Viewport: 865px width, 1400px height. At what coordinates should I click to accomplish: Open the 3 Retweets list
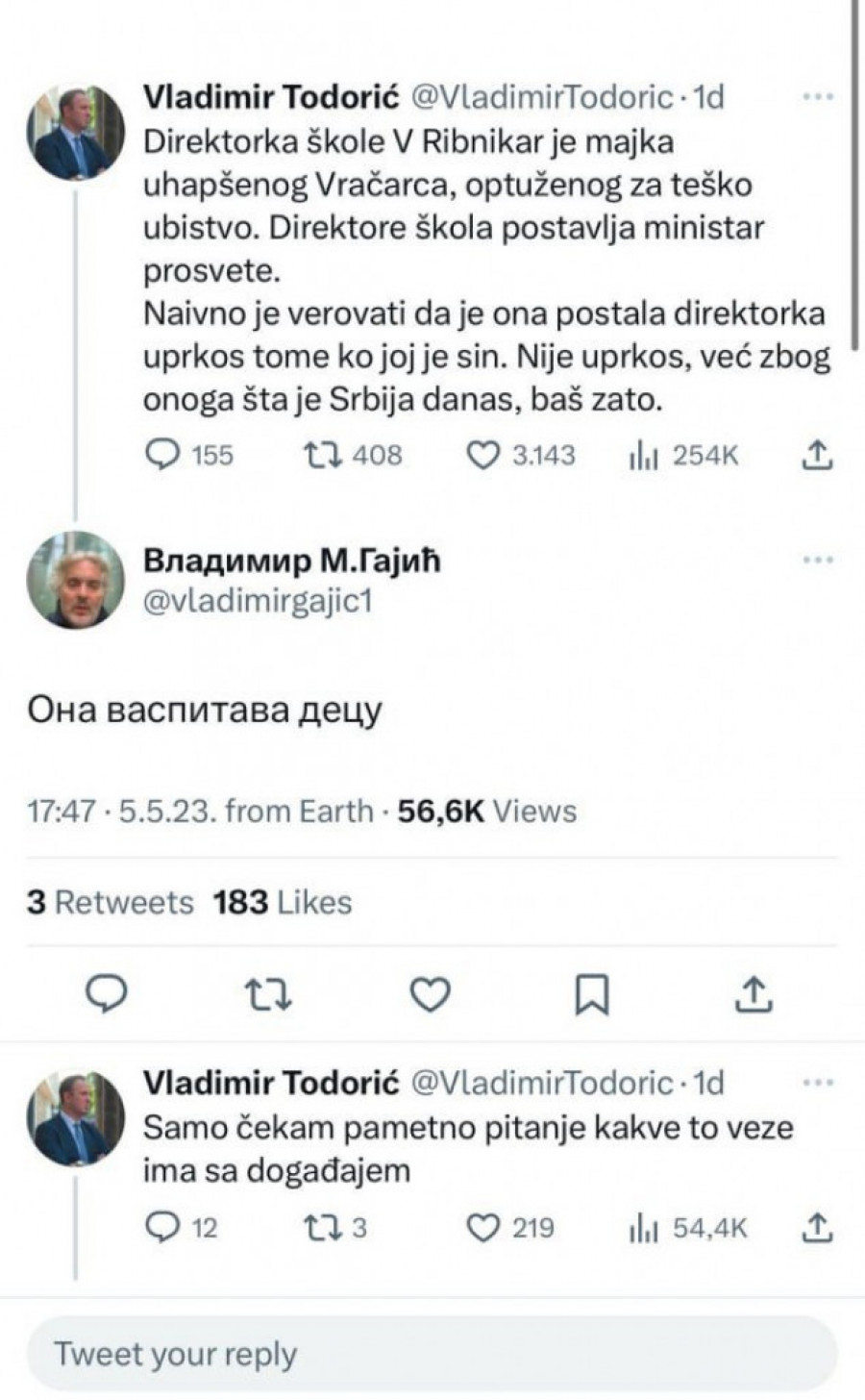click(x=110, y=902)
